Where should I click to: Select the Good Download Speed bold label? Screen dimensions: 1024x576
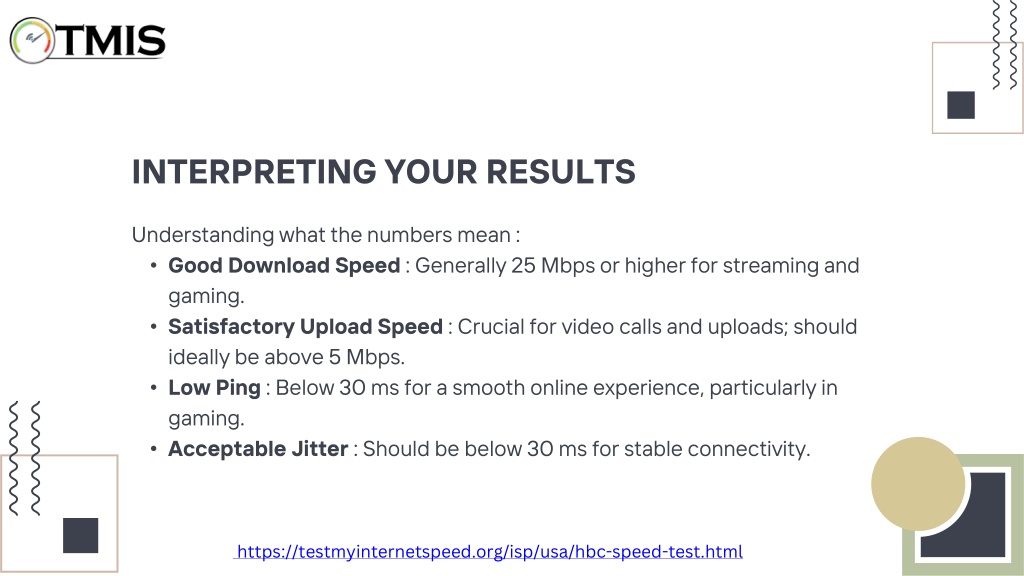point(284,266)
